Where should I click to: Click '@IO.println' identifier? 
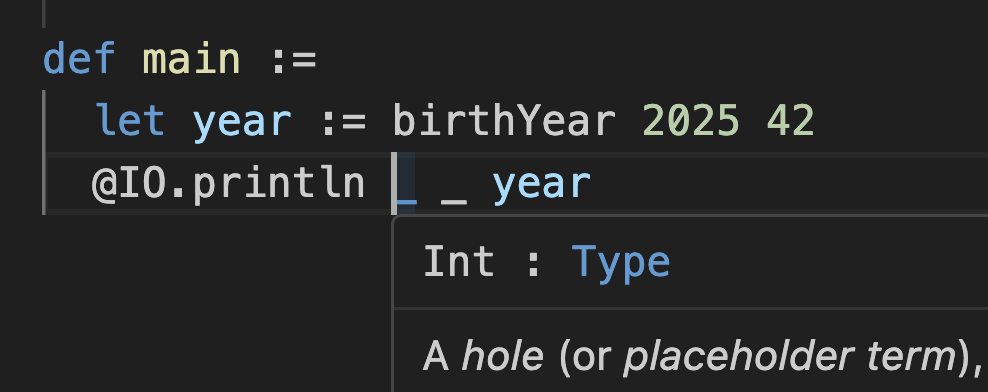[x=228, y=184]
